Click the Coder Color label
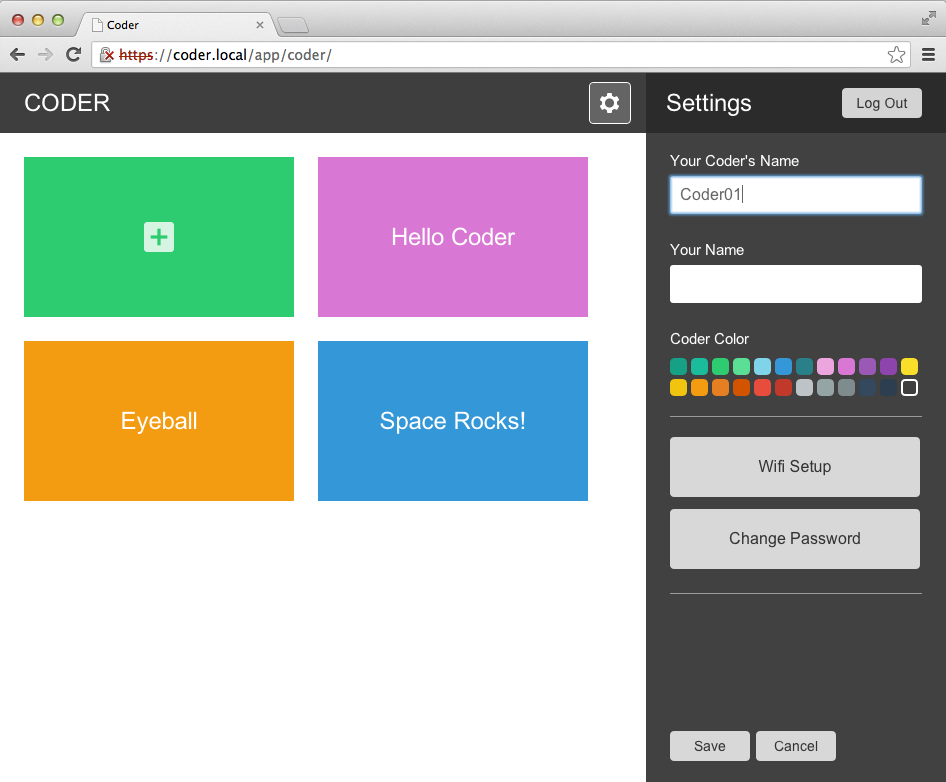 710,339
